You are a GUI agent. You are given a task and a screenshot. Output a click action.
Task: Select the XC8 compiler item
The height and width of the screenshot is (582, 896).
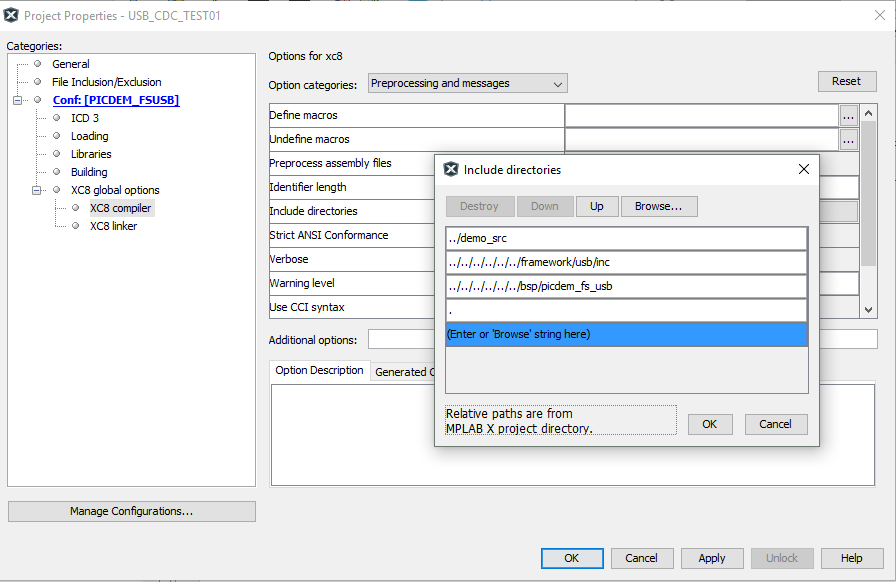coord(121,208)
